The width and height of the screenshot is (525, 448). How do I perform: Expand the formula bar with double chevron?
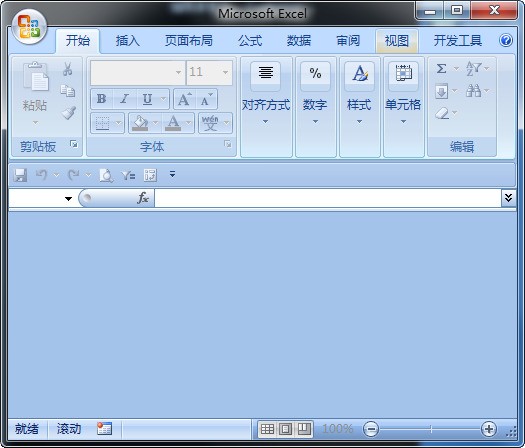508,198
